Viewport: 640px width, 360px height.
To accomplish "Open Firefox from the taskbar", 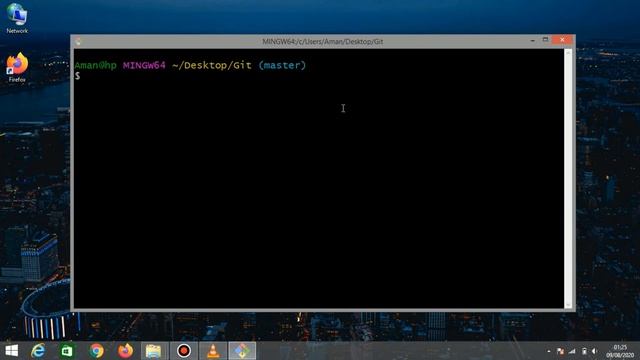I will point(126,351).
